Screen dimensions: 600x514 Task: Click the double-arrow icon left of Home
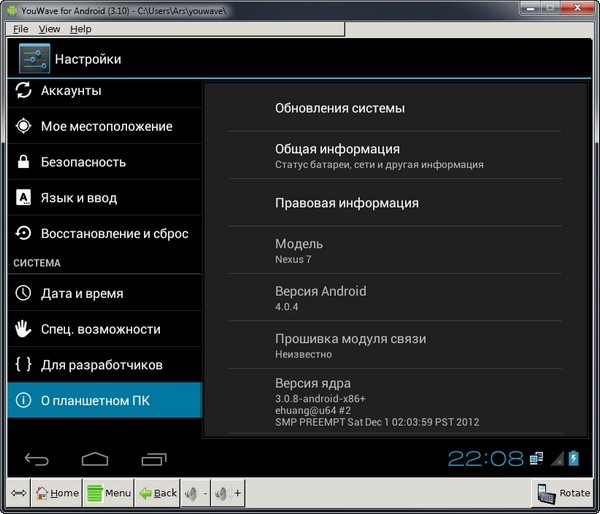pyautogui.click(x=18, y=493)
